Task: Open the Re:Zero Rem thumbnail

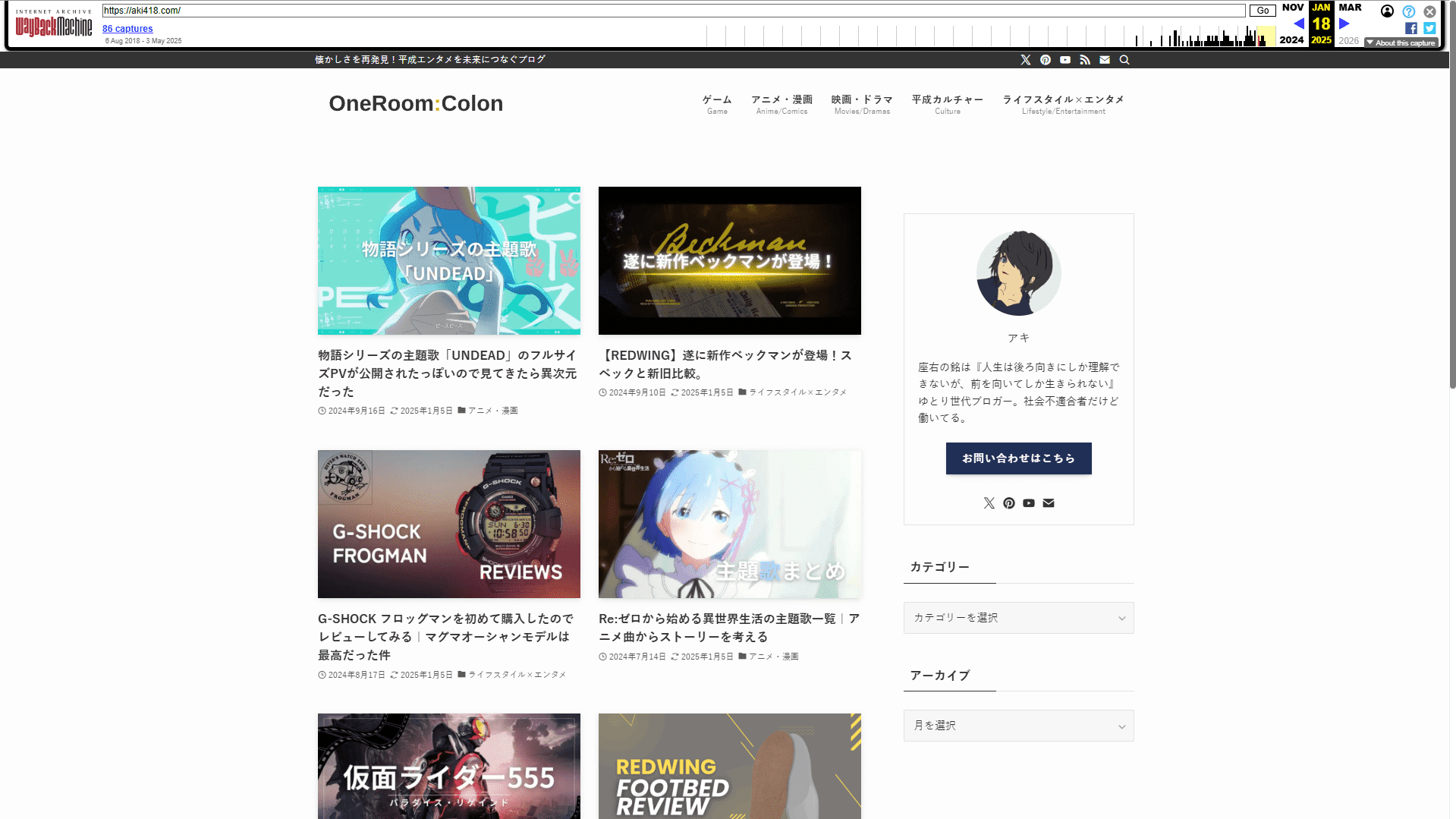Action: point(730,524)
